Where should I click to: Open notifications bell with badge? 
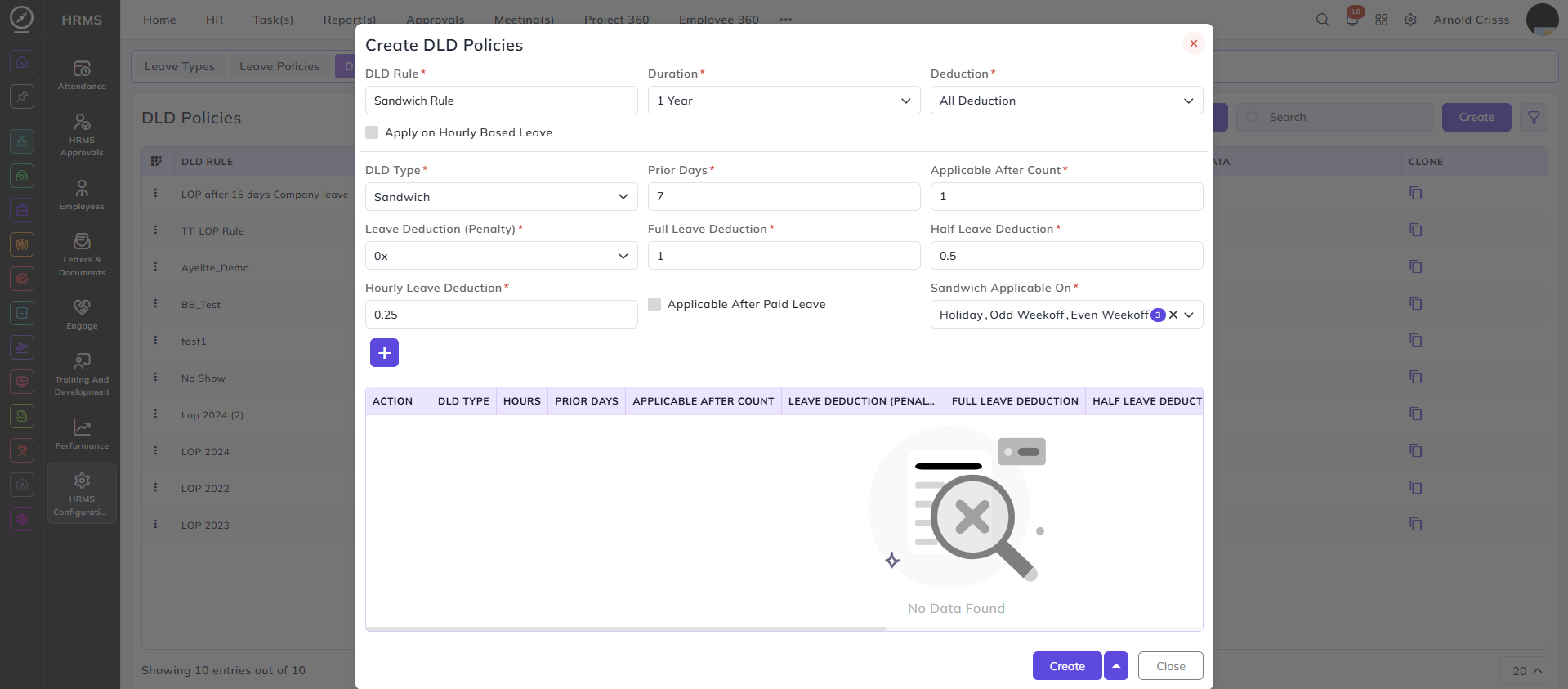coord(1352,18)
